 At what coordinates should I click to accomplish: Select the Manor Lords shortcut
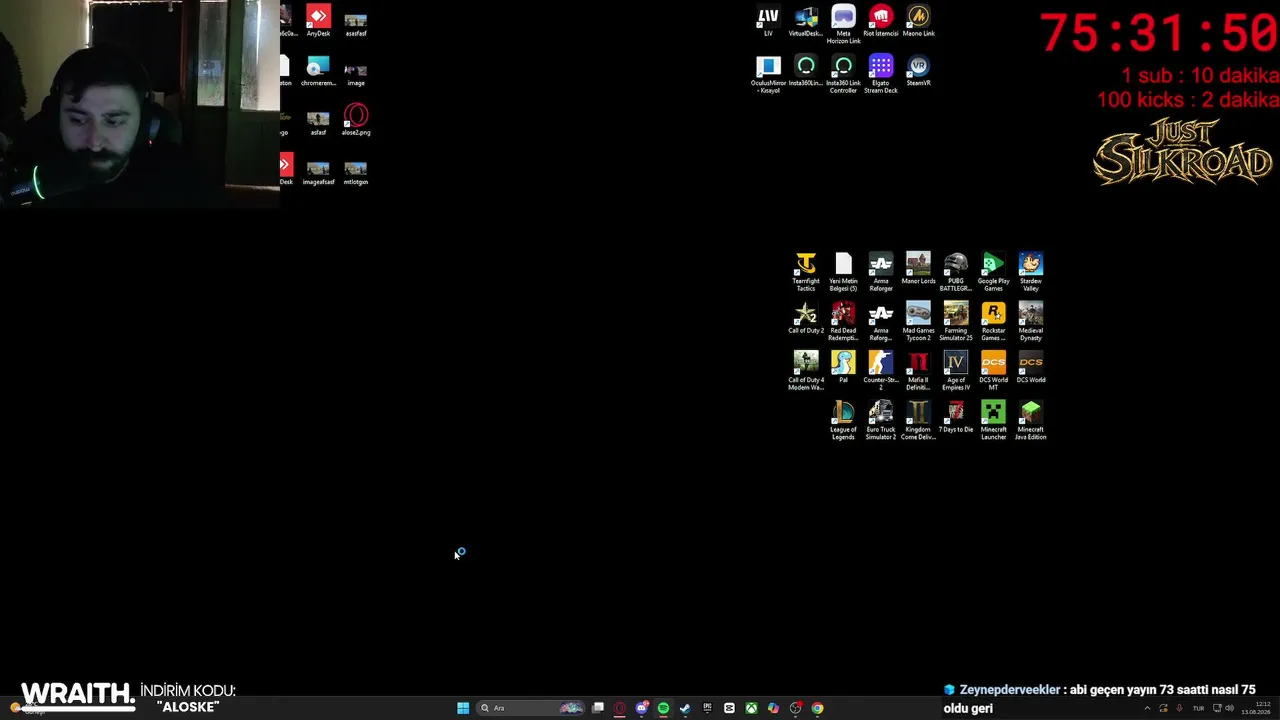tap(918, 268)
